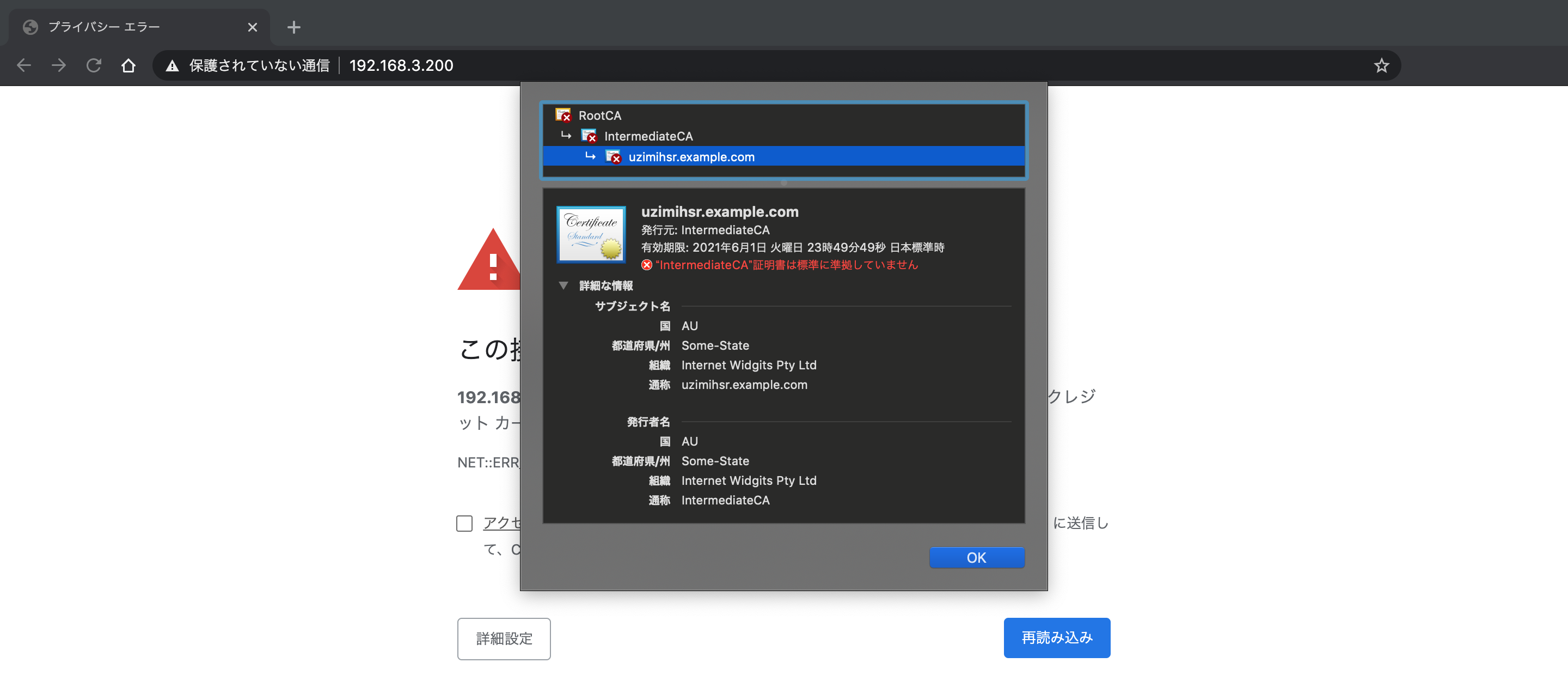The image size is (1568, 675).
Task: Click the subject 国 value AU
Action: (x=690, y=326)
